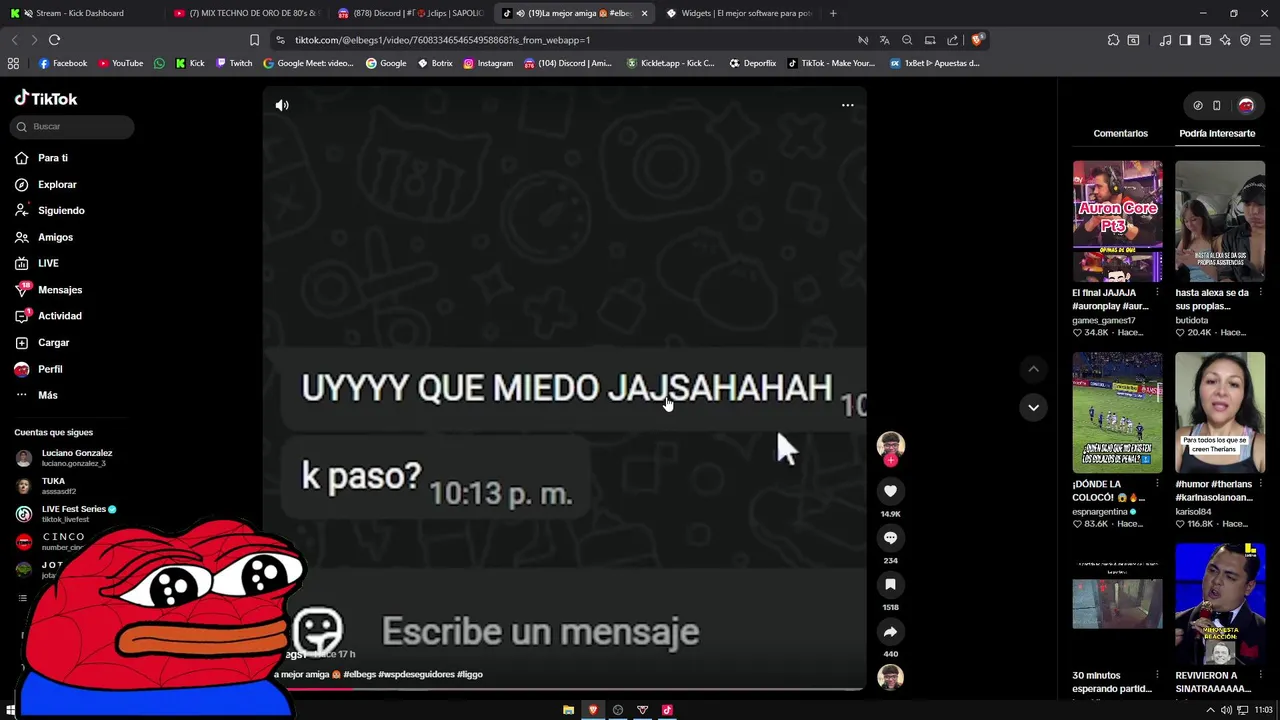Image resolution: width=1280 pixels, height=720 pixels.
Task: Focus the Buscar search field
Action: pos(73,126)
